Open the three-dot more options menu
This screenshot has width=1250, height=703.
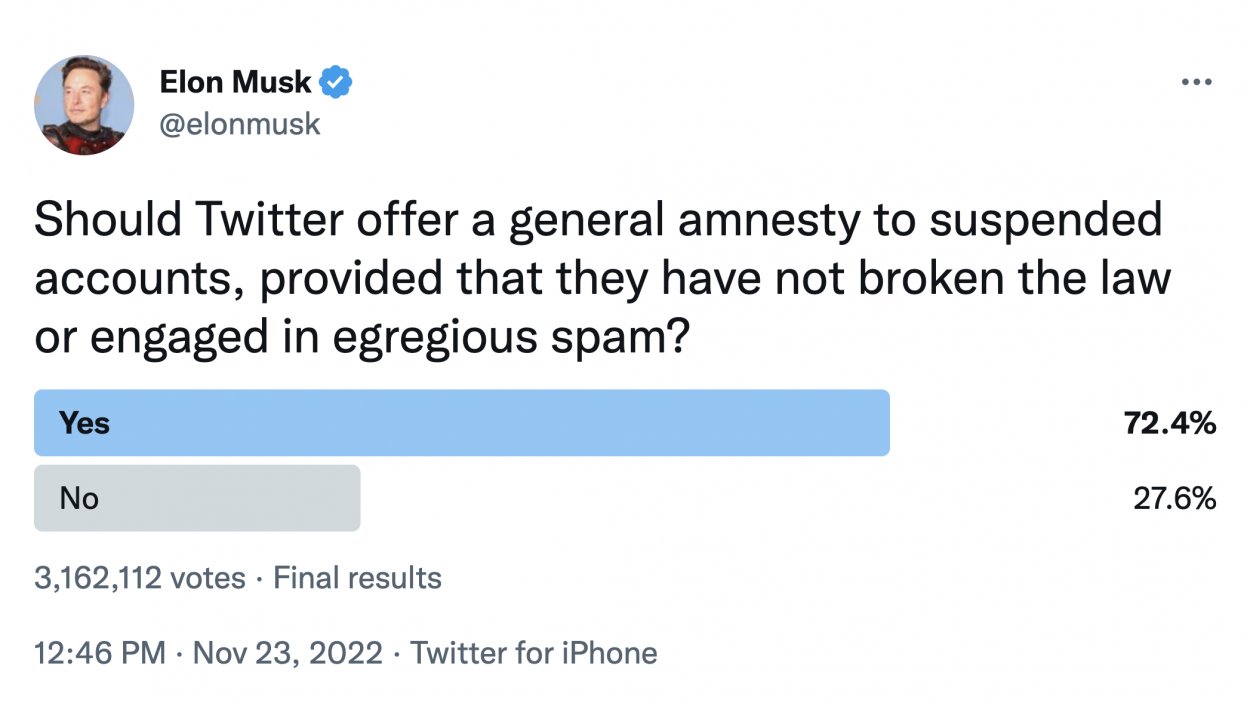coord(1196,83)
